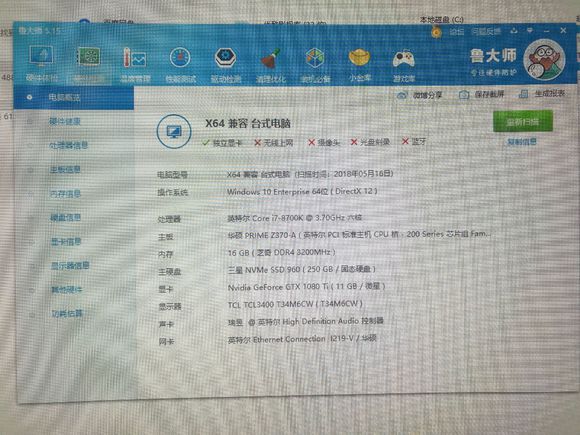Open 装机必备 cube icon
The image size is (580, 435).
315,64
